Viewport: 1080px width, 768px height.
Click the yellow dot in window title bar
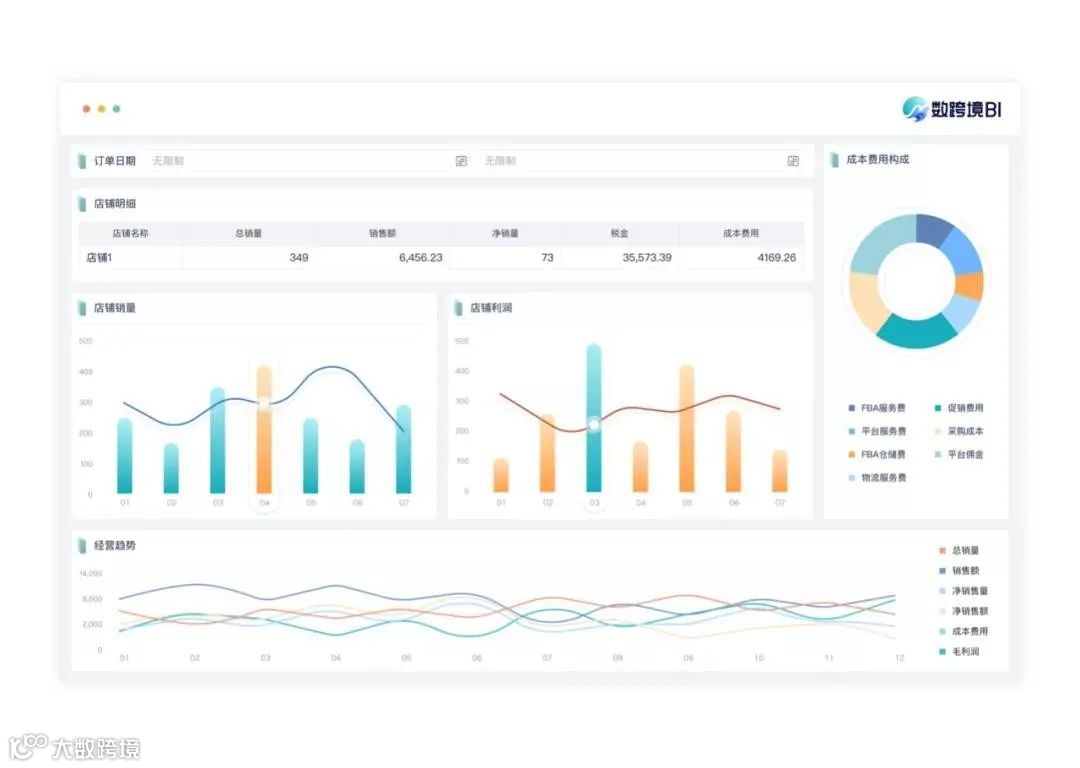101,109
